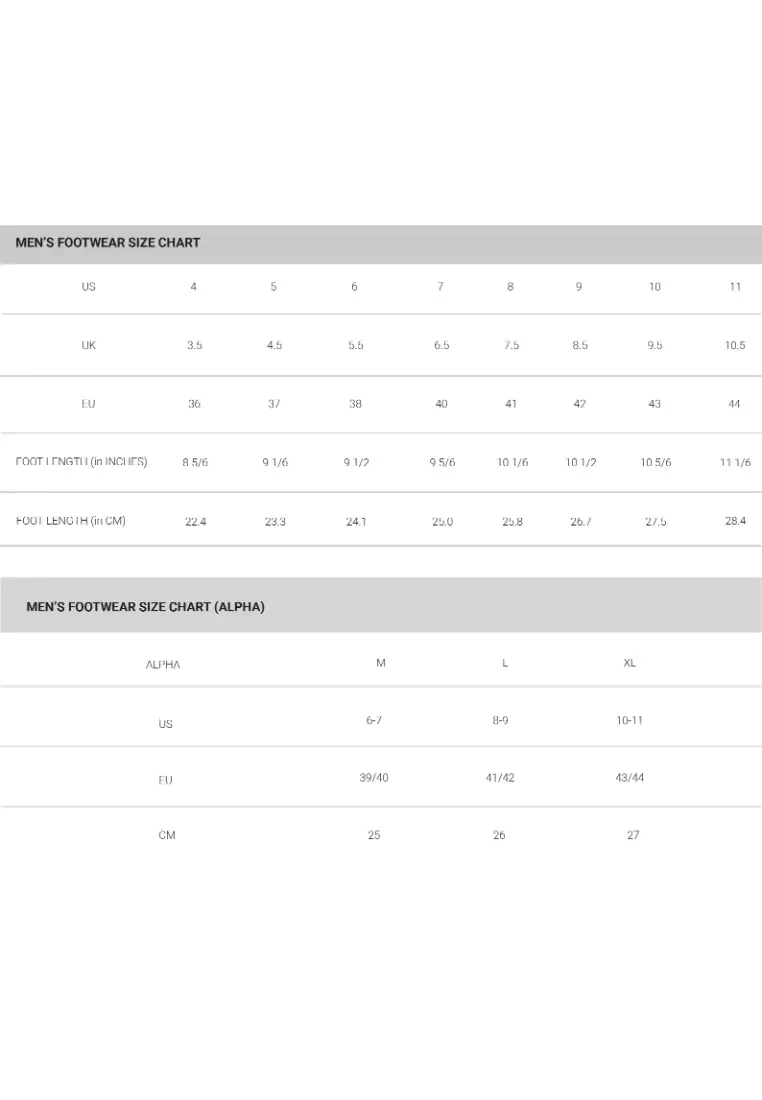Click the UK row label
This screenshot has height=1100, width=762.
click(89, 345)
